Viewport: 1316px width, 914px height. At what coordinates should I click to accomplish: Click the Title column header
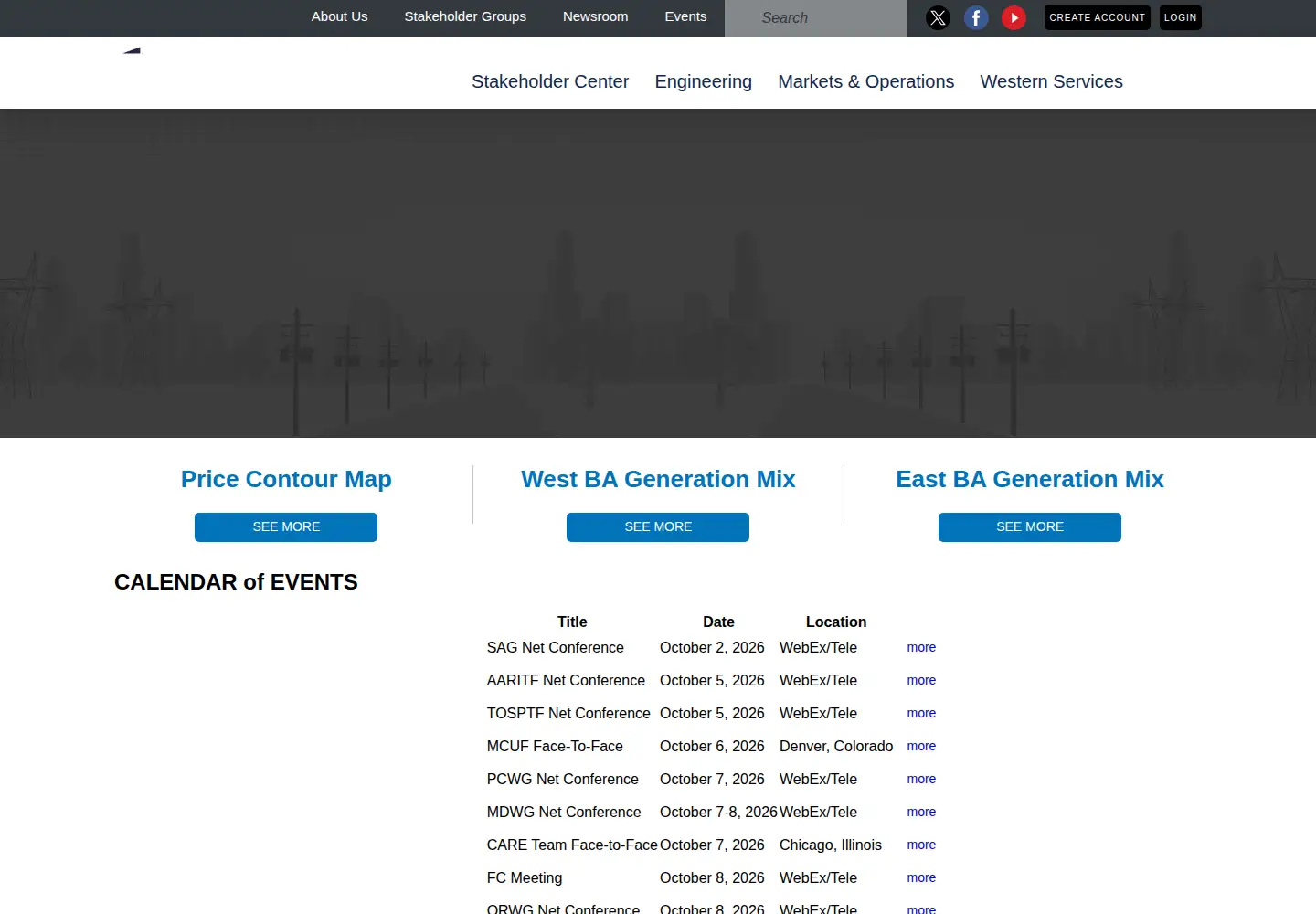point(572,622)
